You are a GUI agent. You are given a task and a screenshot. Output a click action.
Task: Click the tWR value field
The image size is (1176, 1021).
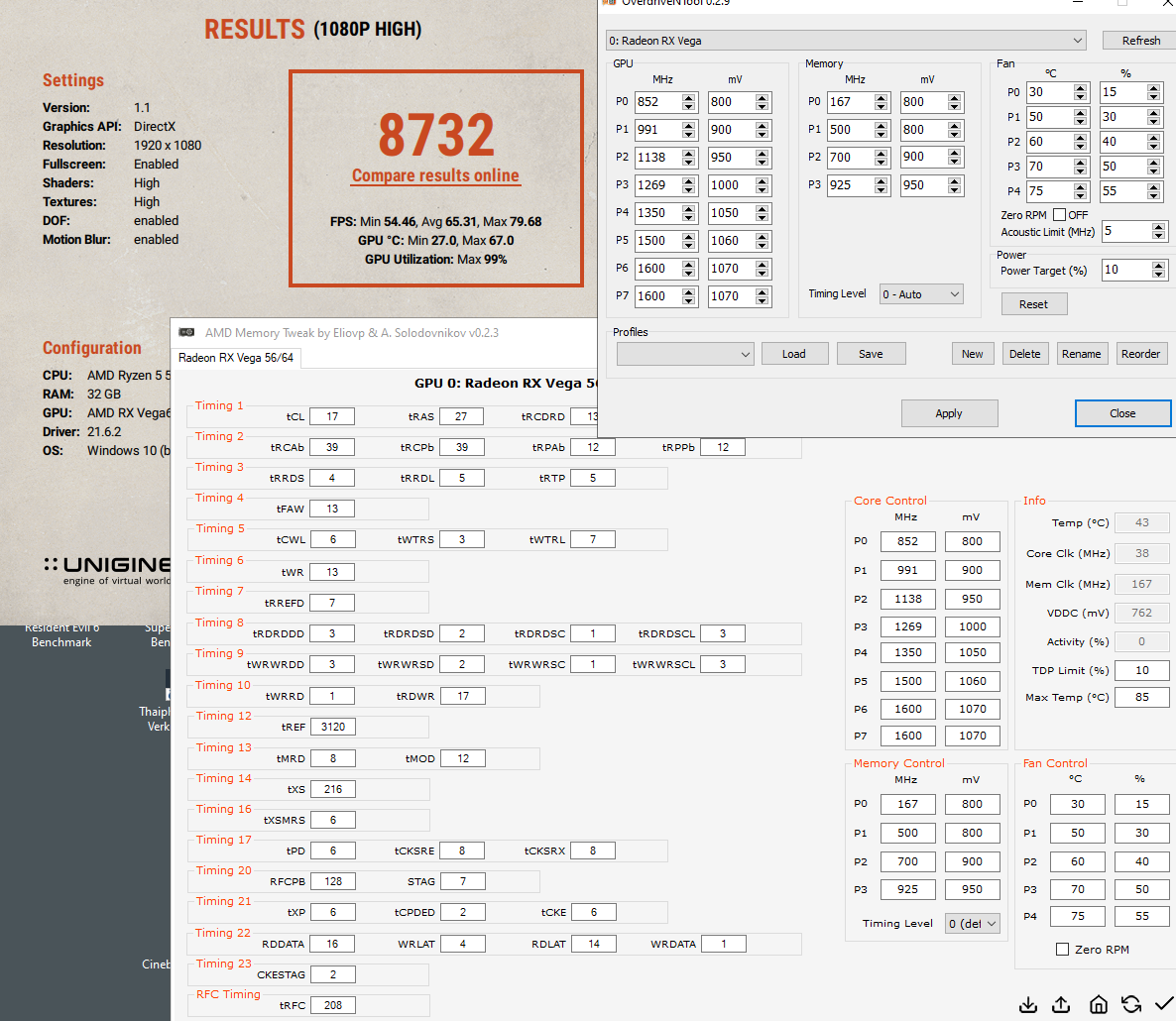pos(331,572)
